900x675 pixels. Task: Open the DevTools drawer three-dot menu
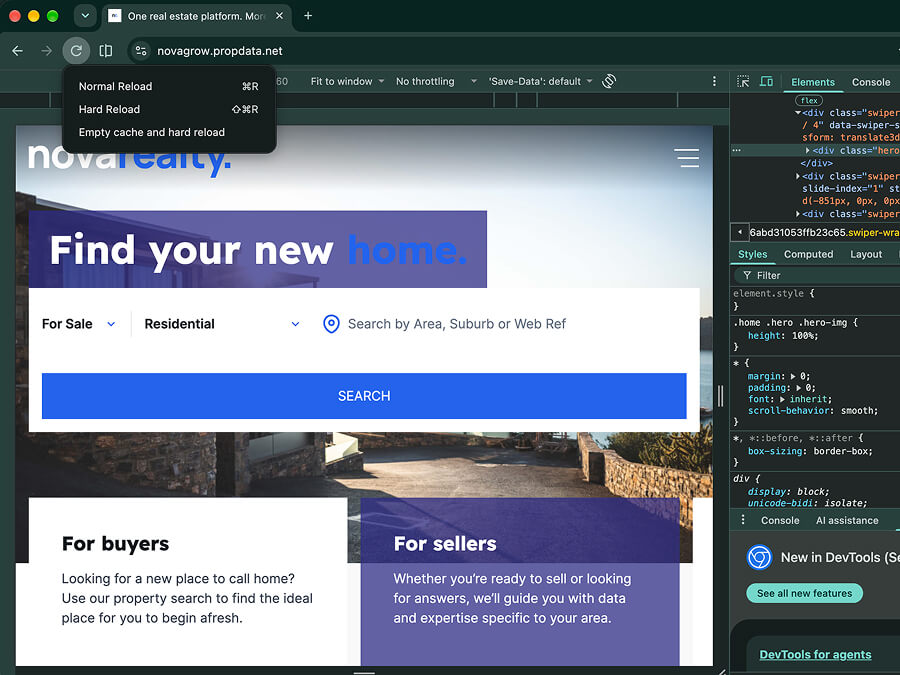click(743, 520)
